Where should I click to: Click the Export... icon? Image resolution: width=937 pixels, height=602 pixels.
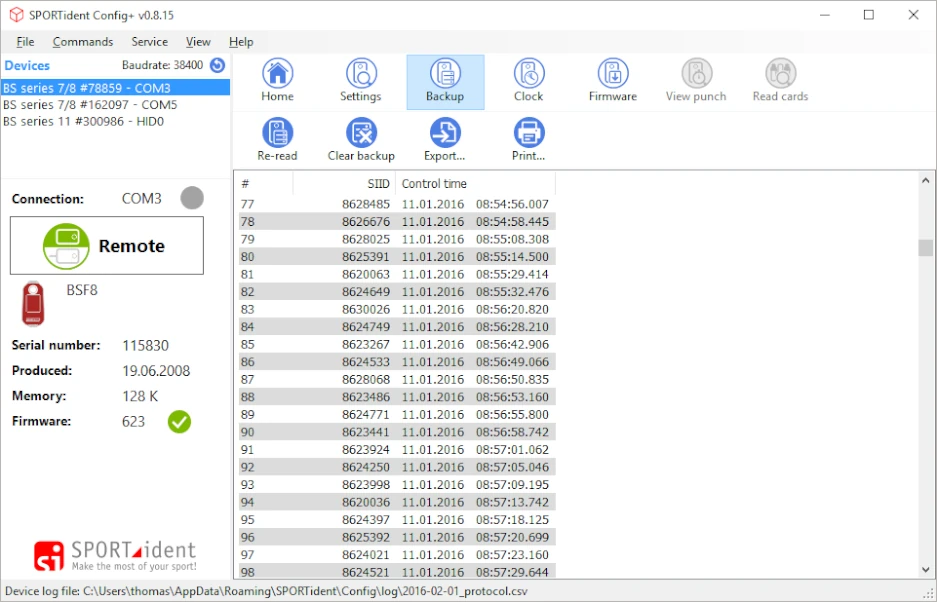(445, 140)
